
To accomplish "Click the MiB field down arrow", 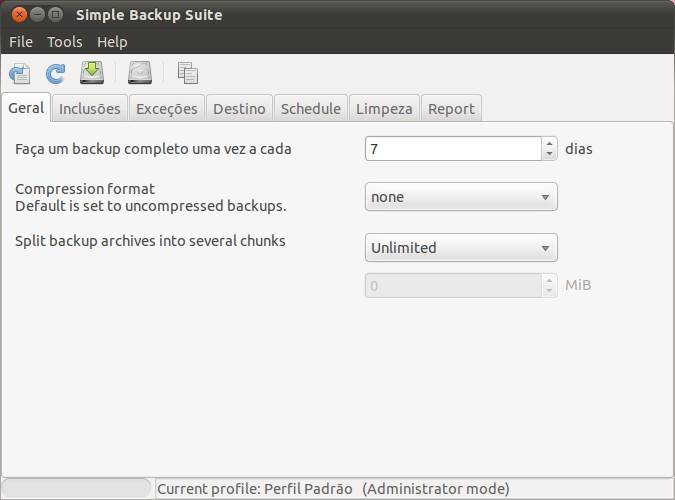I will tap(549, 291).
